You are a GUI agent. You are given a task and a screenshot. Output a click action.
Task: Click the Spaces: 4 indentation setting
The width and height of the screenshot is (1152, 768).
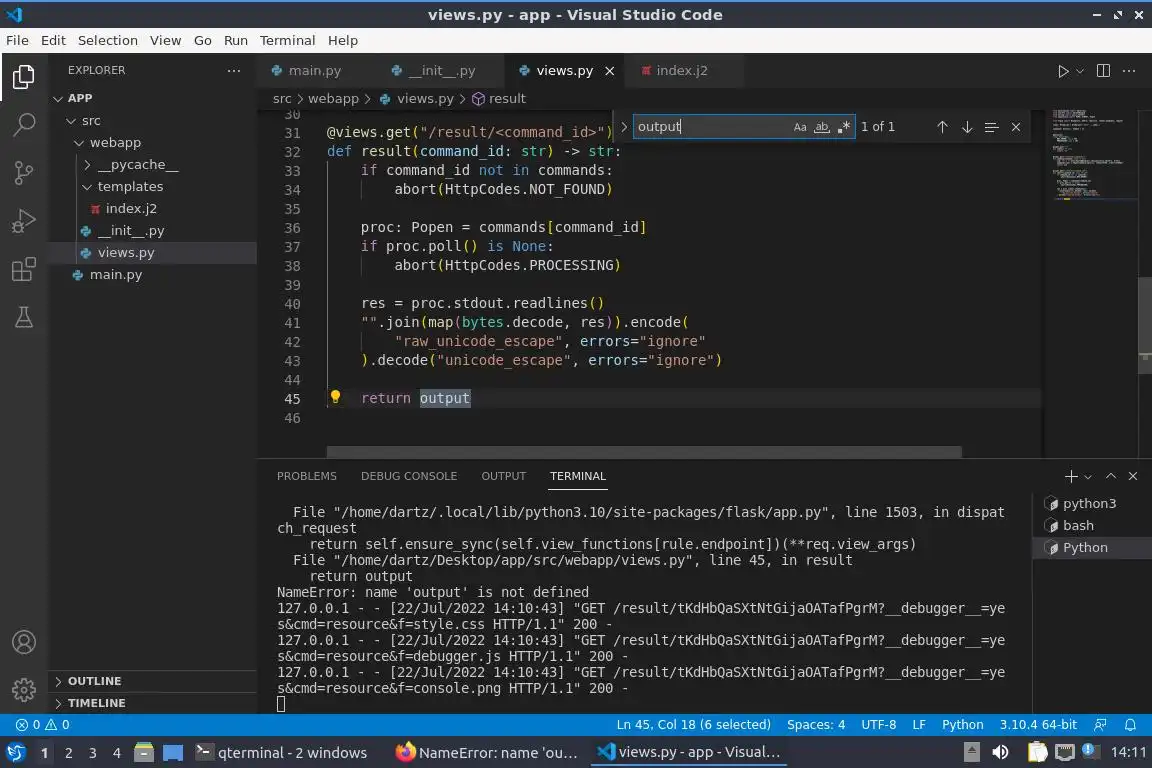point(816,725)
